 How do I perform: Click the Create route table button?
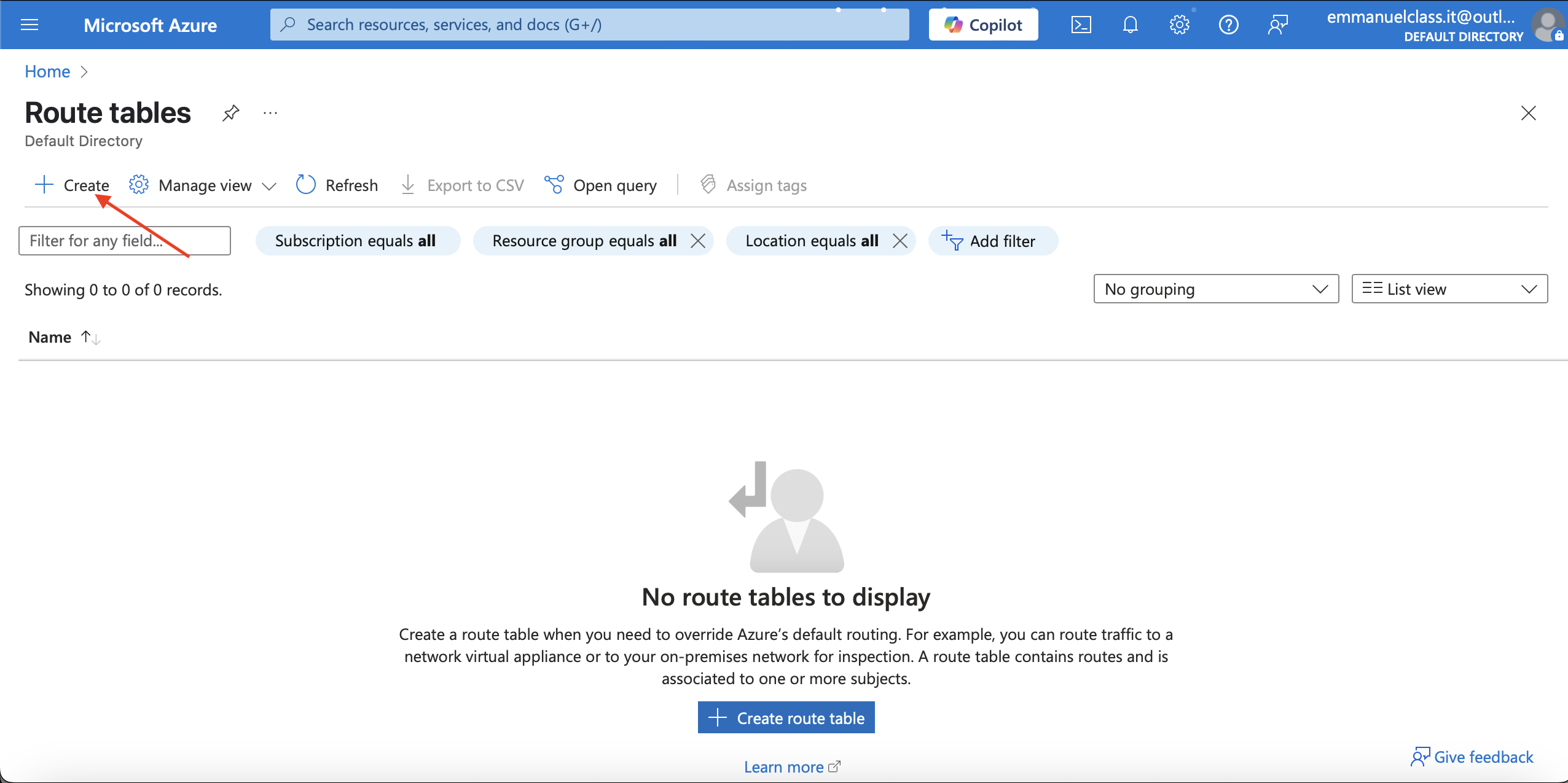(786, 717)
